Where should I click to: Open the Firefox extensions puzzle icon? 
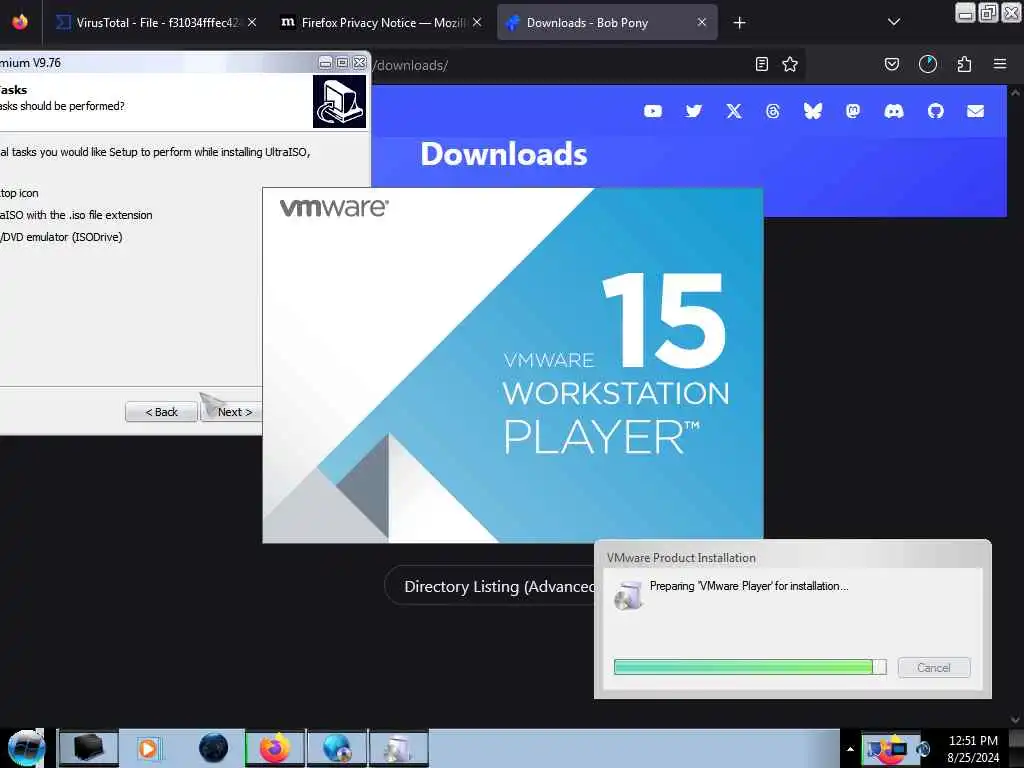pos(964,64)
